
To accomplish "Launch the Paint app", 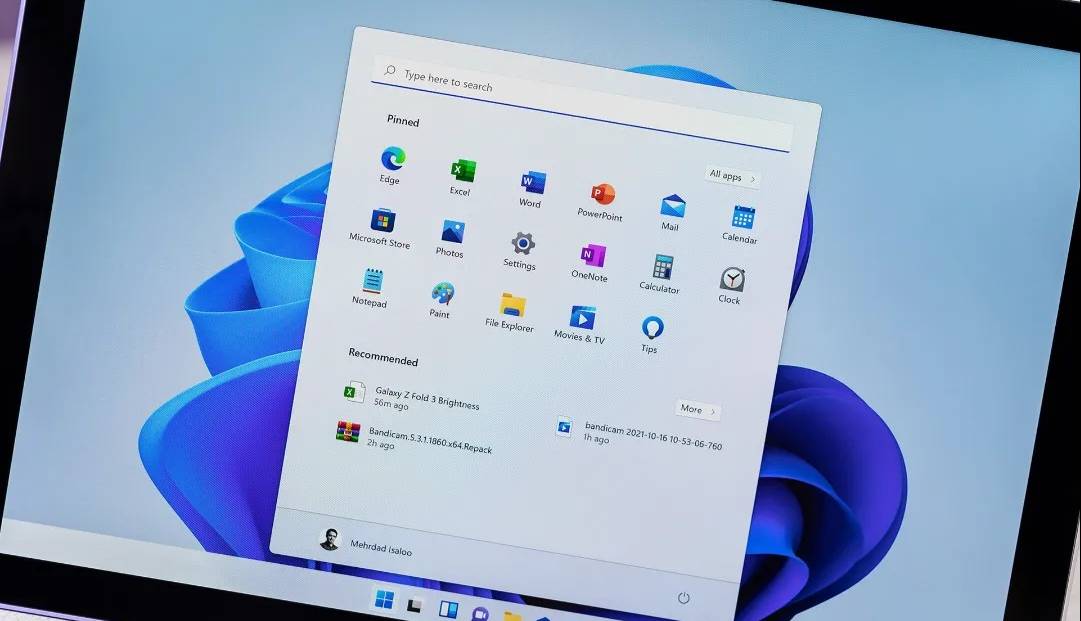I will (442, 294).
